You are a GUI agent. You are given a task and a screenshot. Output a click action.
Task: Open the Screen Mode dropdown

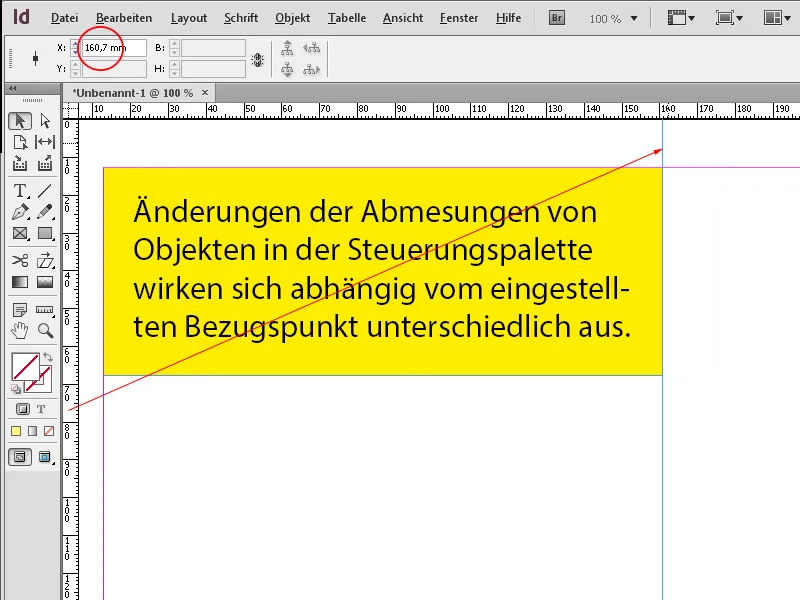click(x=729, y=18)
